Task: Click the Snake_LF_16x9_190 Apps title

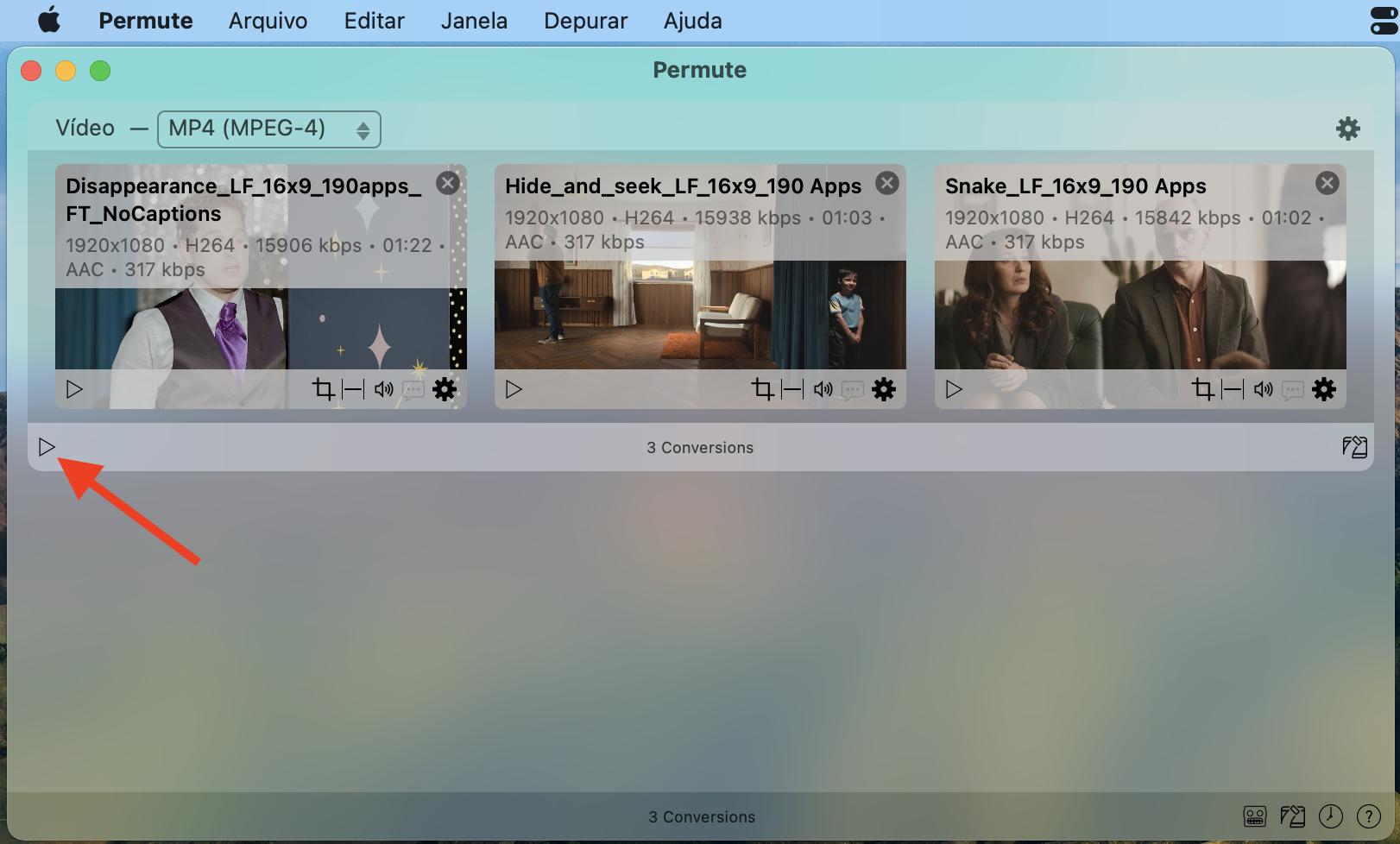Action: pyautogui.click(x=1075, y=186)
